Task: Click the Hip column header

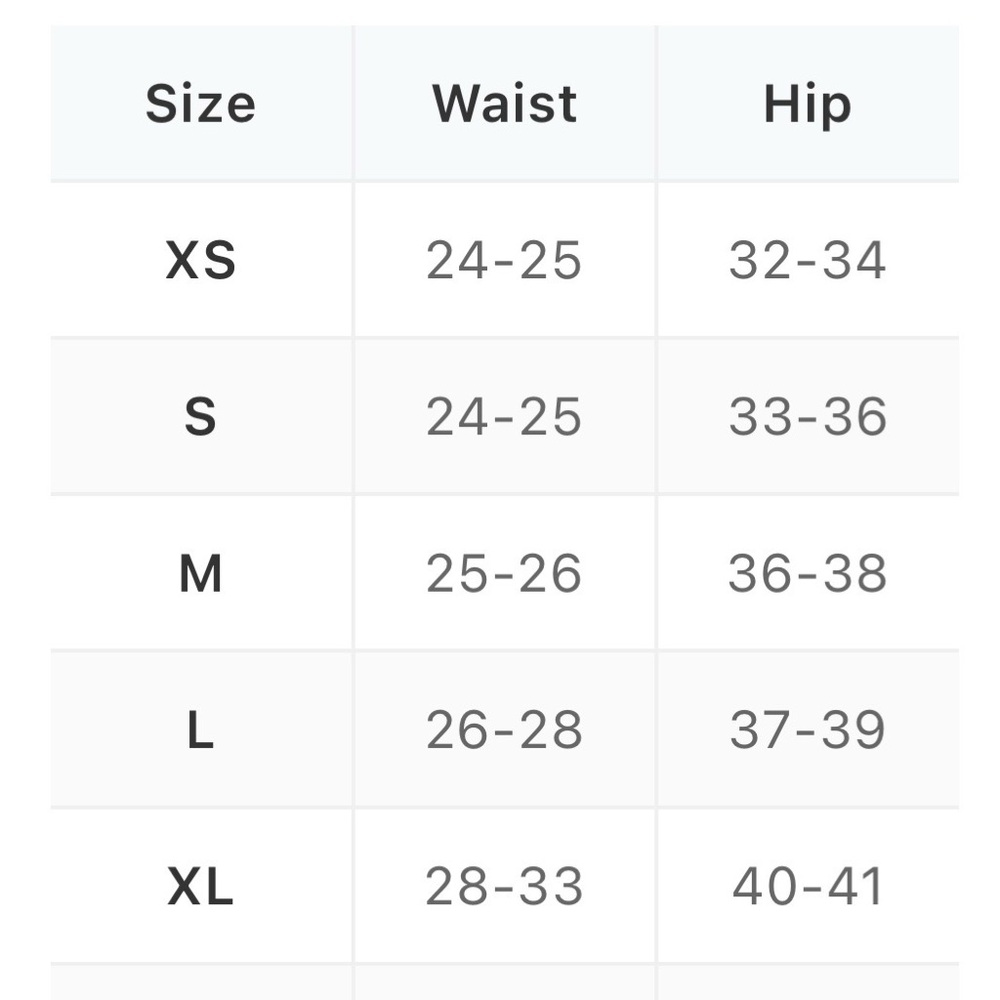Action: pos(807,104)
